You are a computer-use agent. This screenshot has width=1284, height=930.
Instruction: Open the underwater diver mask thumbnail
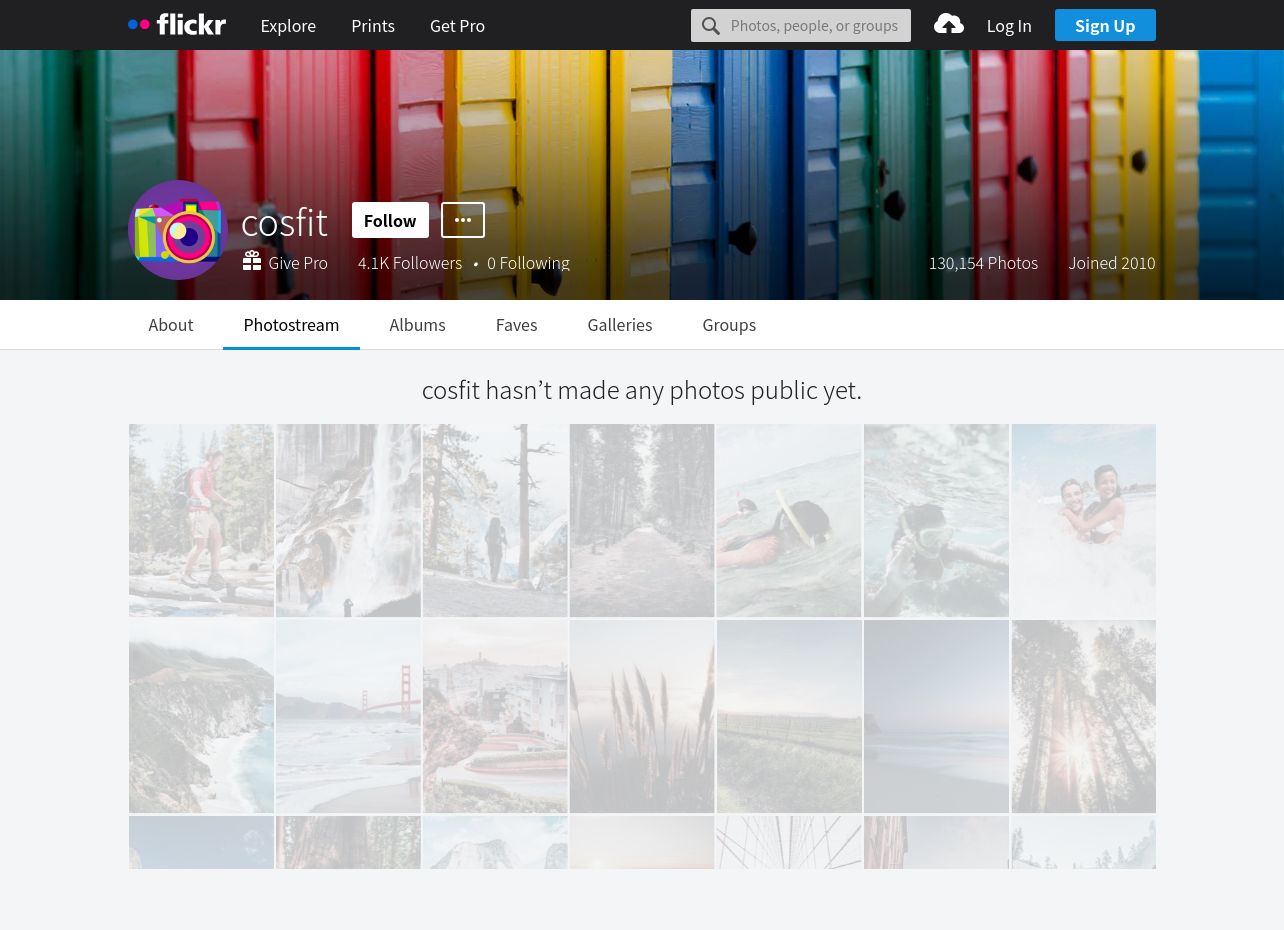[x=936, y=520]
